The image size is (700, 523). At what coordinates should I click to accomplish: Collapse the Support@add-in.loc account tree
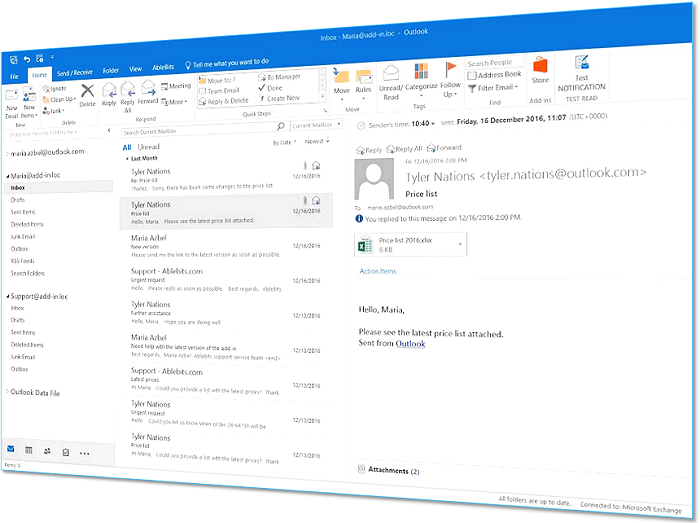pyautogui.click(x=8, y=296)
